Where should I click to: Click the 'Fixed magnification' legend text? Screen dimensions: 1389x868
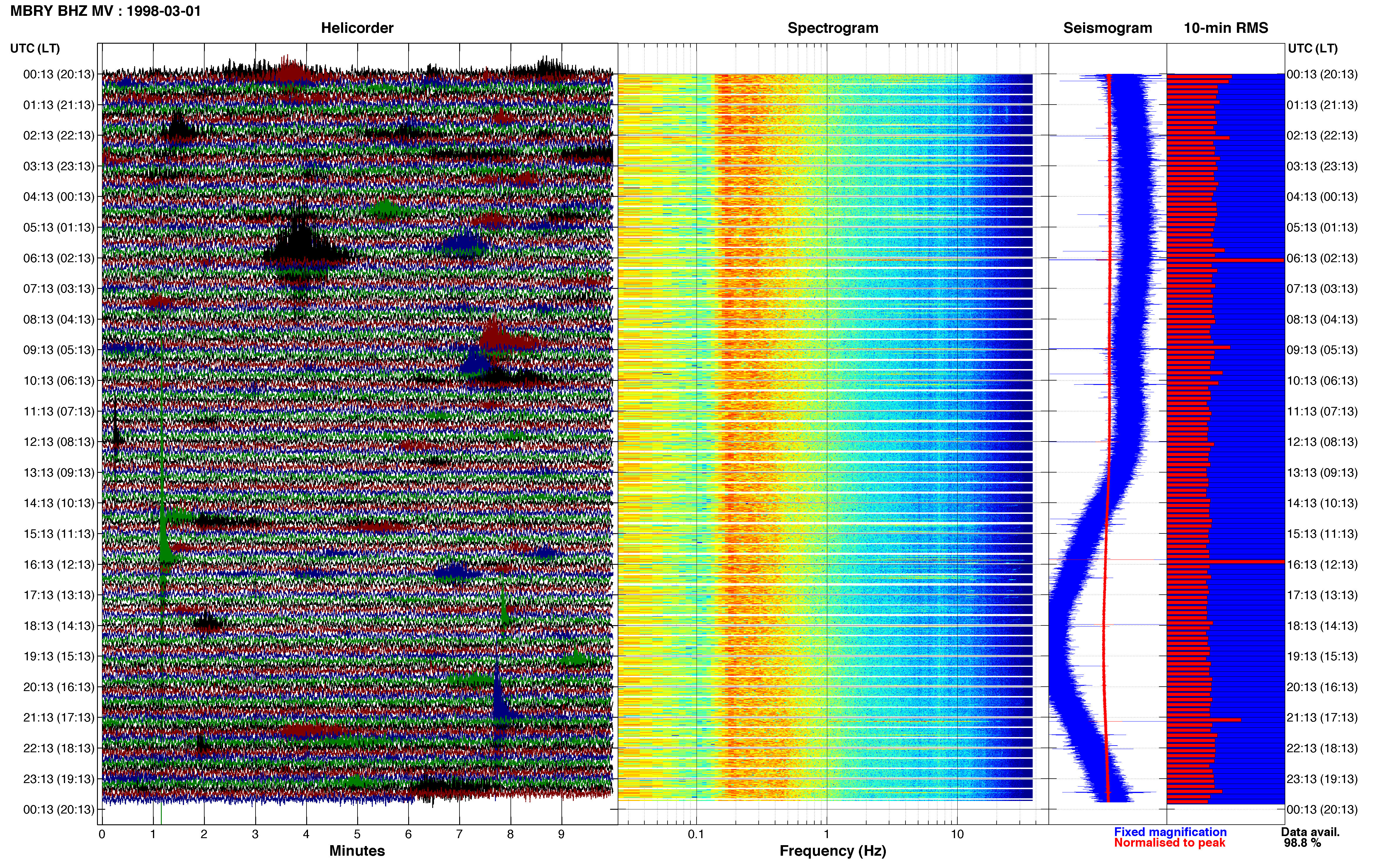pos(1170,832)
